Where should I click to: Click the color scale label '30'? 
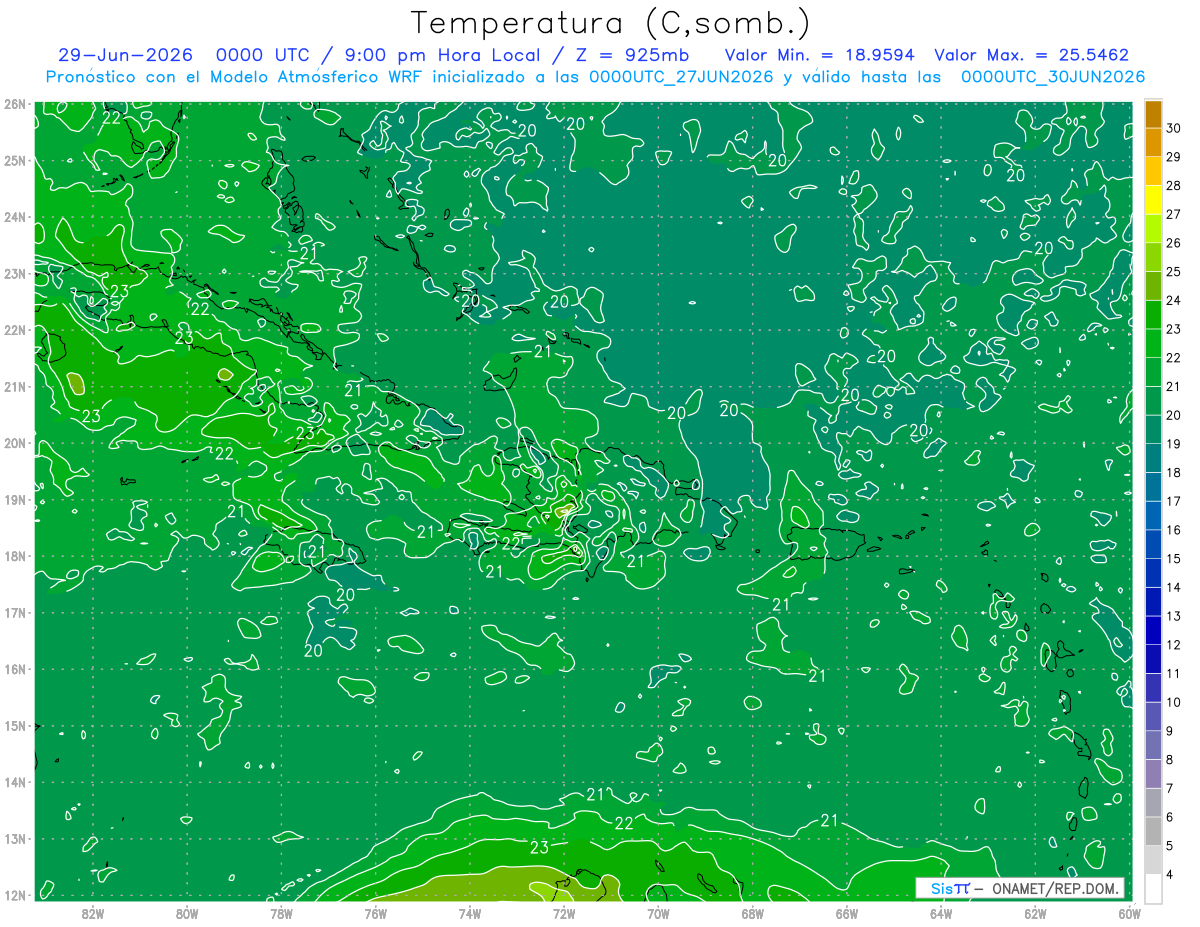coord(1174,128)
